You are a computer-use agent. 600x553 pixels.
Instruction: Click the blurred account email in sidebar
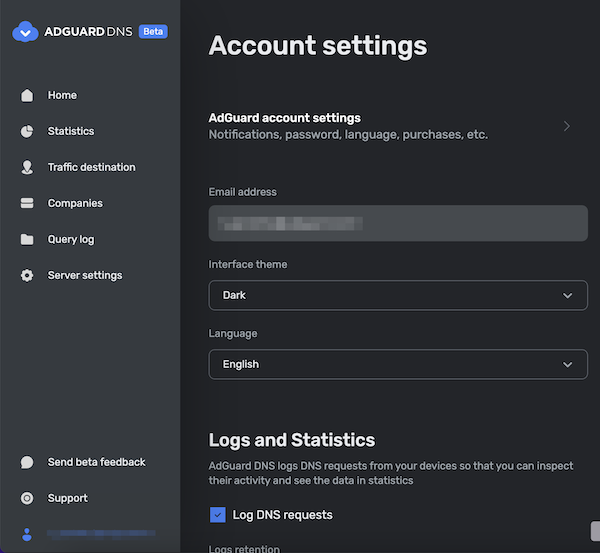pyautogui.click(x=101, y=533)
